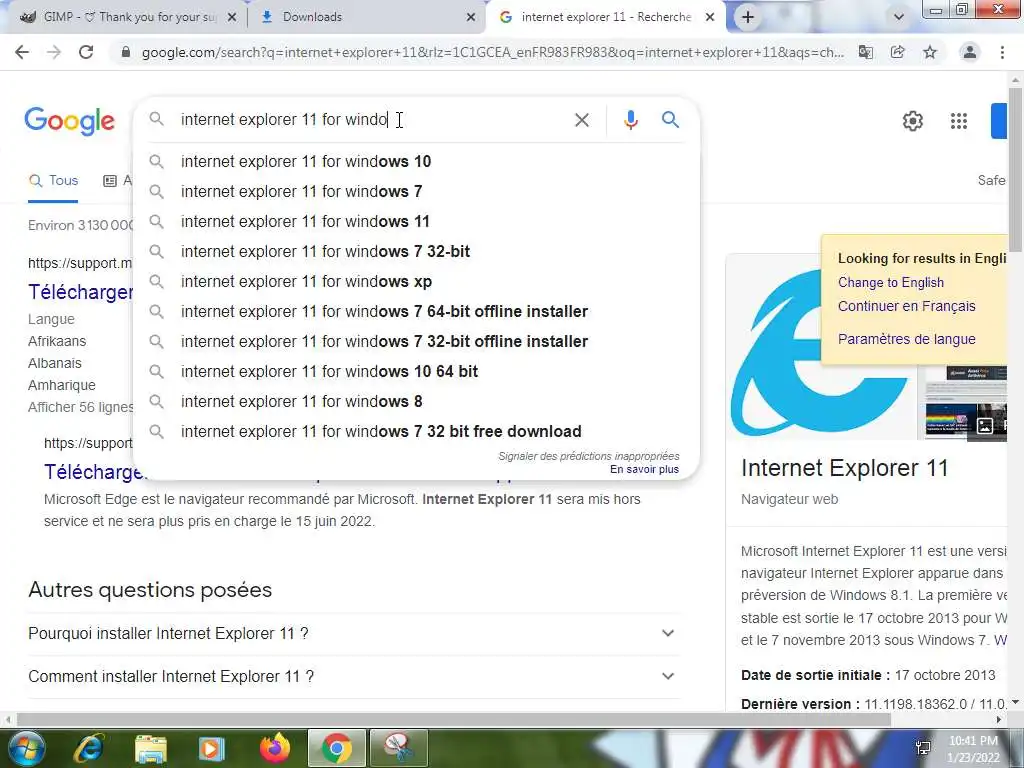Choose suggestion "for windows xp"
Screen dimensions: 1024x768
(x=417, y=281)
